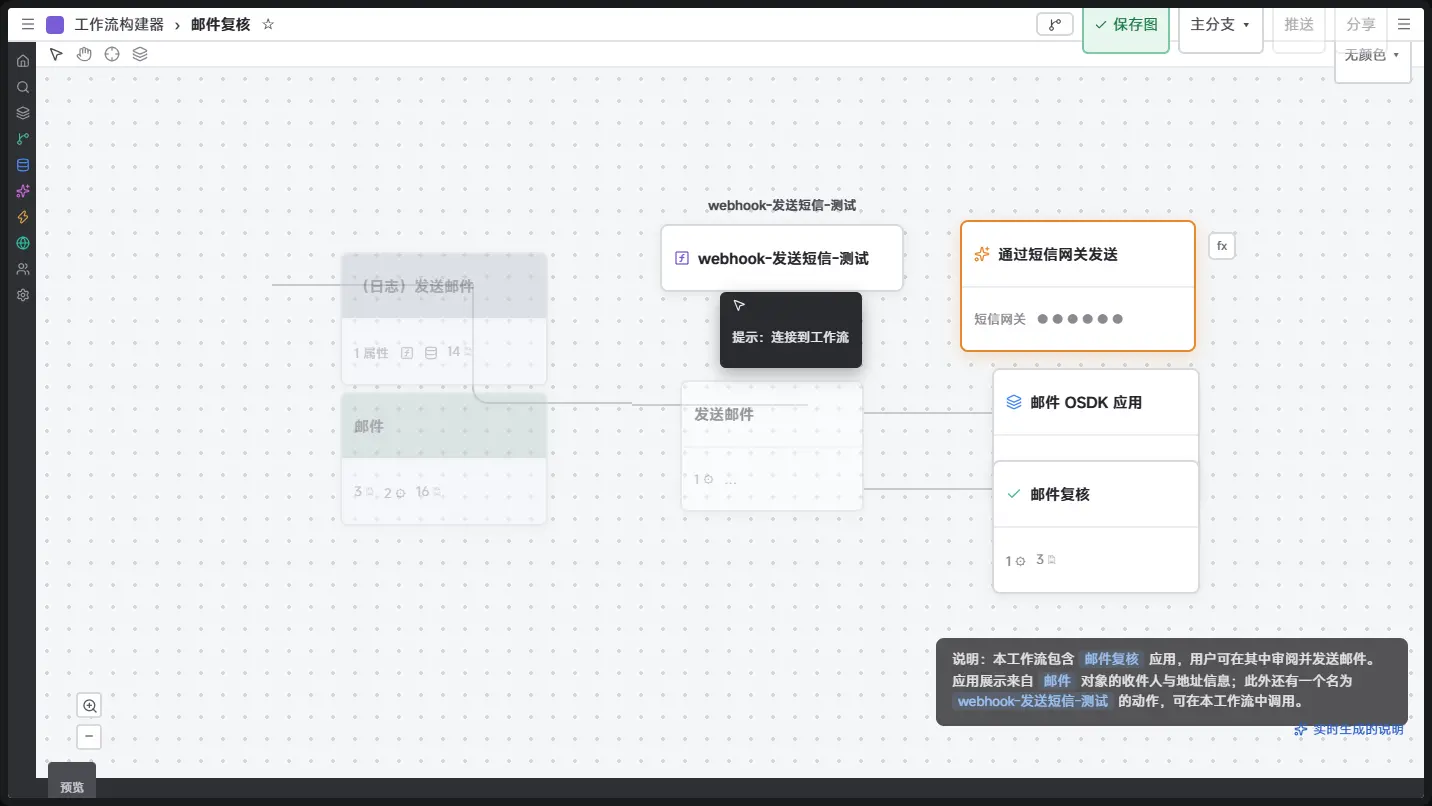Click the 分享 button

pyautogui.click(x=1361, y=27)
